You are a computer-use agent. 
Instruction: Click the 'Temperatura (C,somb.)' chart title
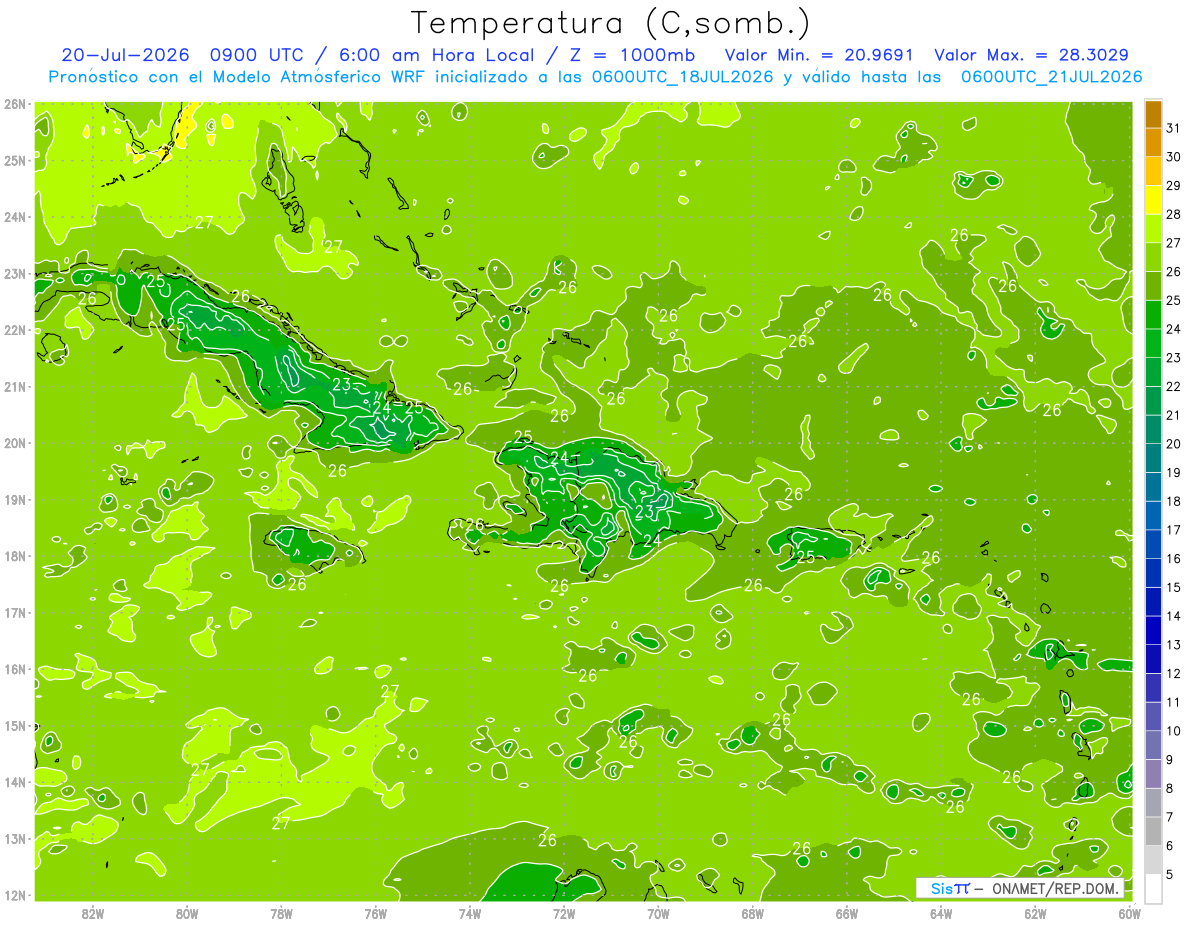[x=611, y=23]
